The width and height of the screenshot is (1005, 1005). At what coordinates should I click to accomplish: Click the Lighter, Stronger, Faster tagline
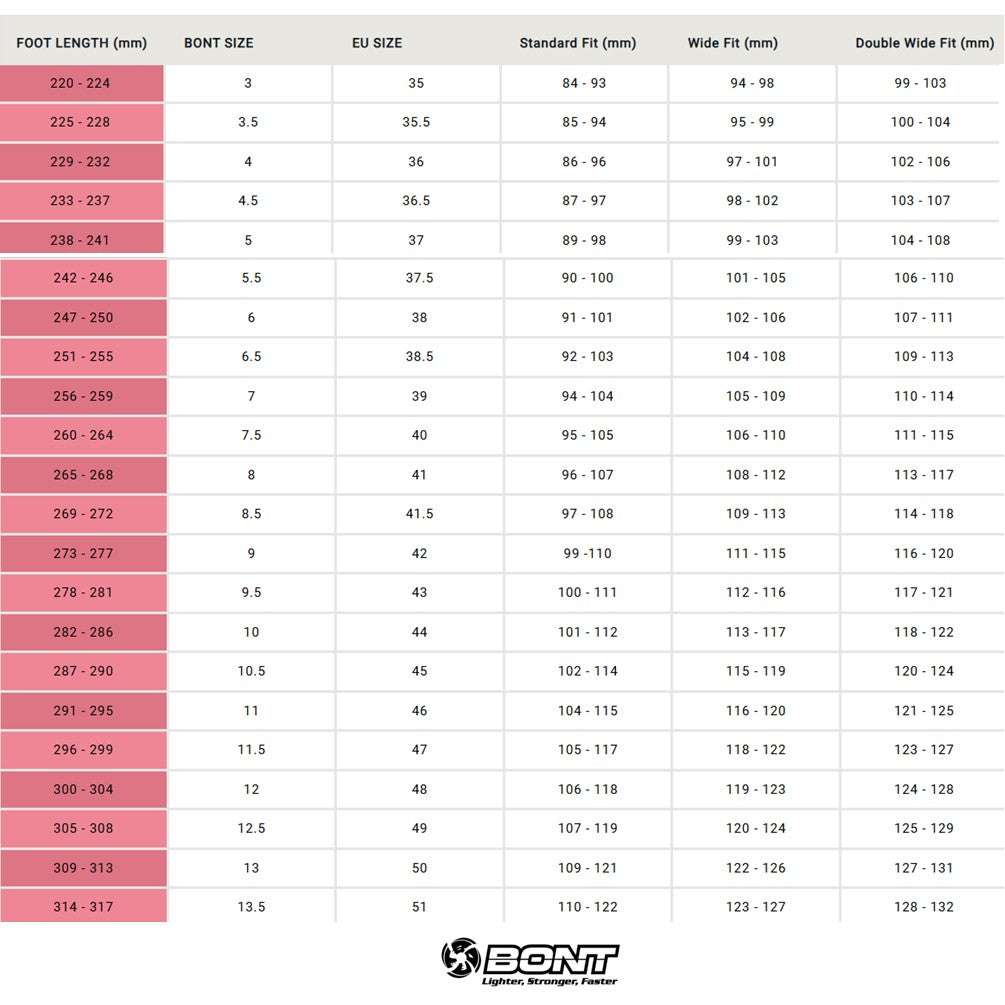(x=549, y=982)
